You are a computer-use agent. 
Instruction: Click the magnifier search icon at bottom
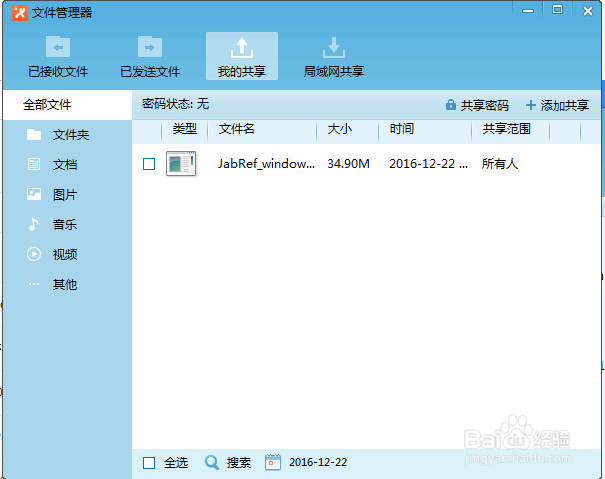[212, 462]
